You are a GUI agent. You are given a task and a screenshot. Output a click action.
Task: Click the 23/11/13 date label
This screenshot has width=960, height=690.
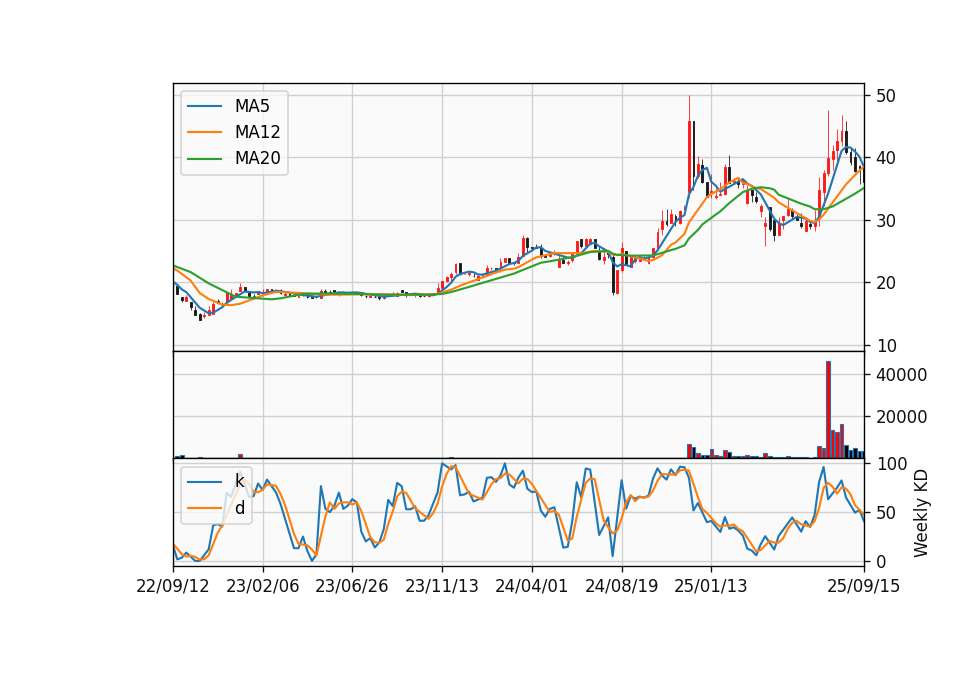441,586
